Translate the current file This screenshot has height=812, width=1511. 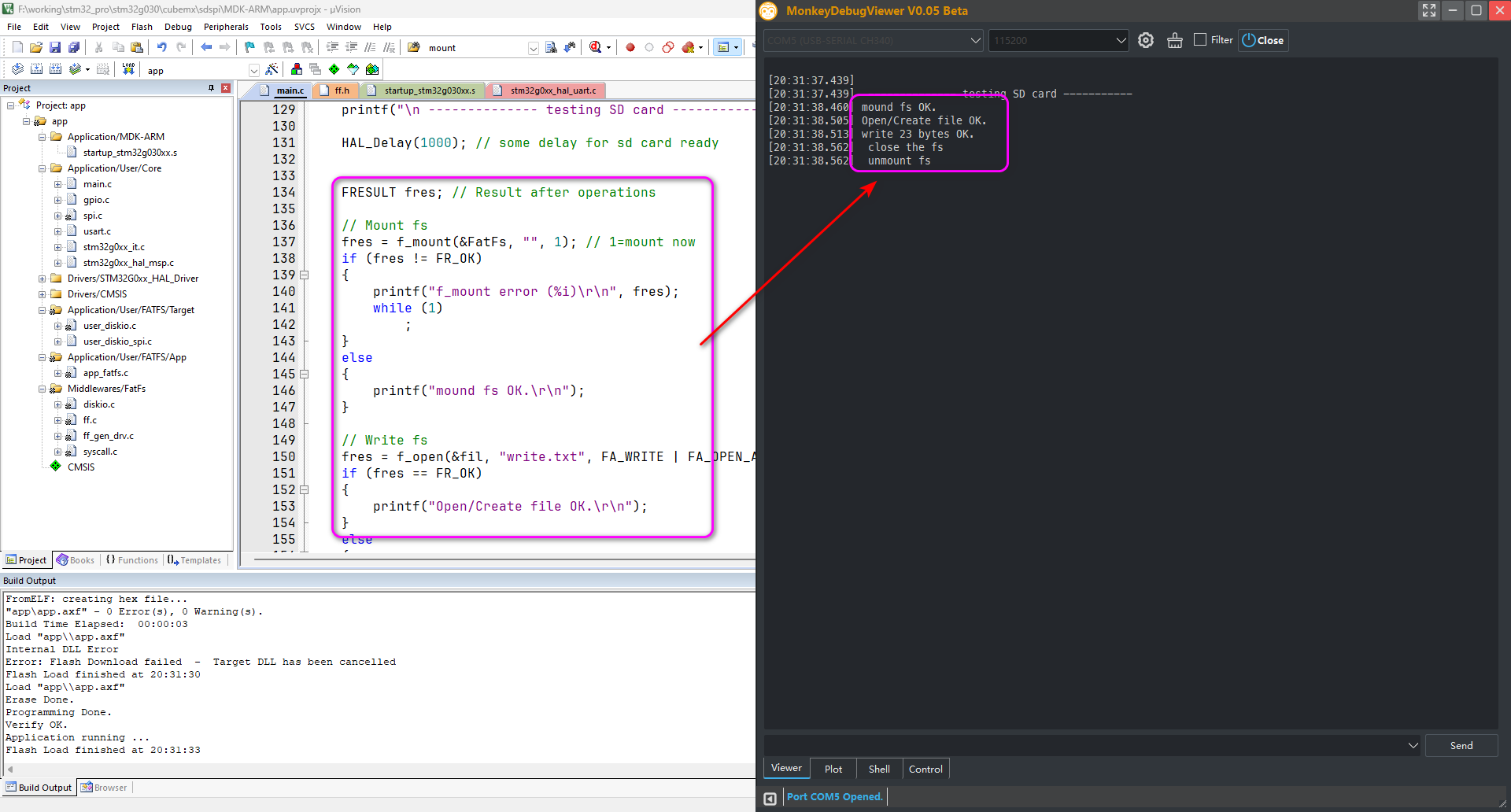17,69
